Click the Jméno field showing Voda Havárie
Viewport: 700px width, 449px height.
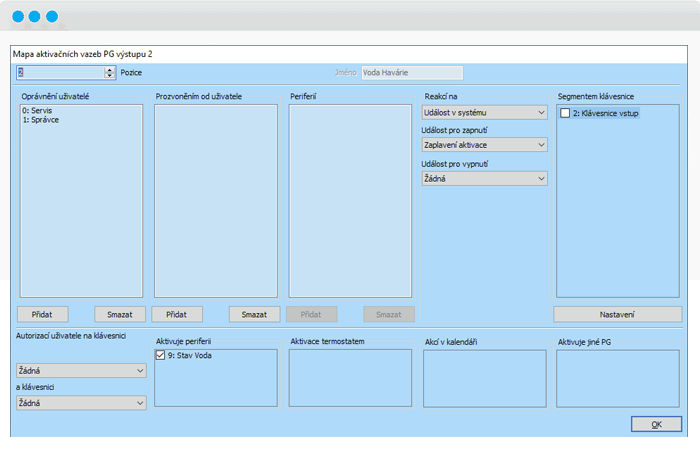411,73
